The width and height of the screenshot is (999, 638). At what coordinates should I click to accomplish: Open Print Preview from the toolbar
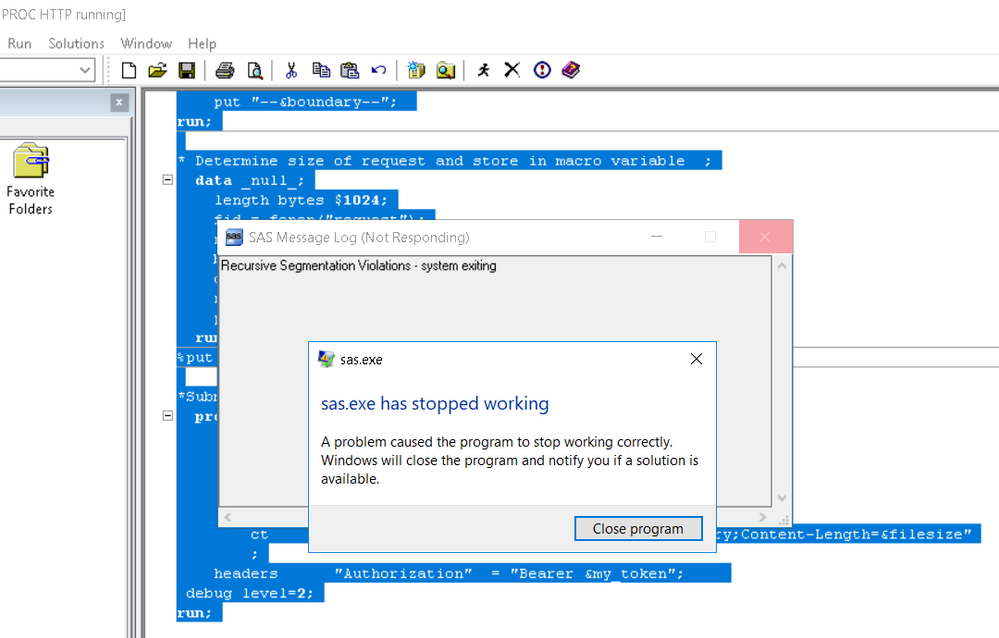pos(255,70)
